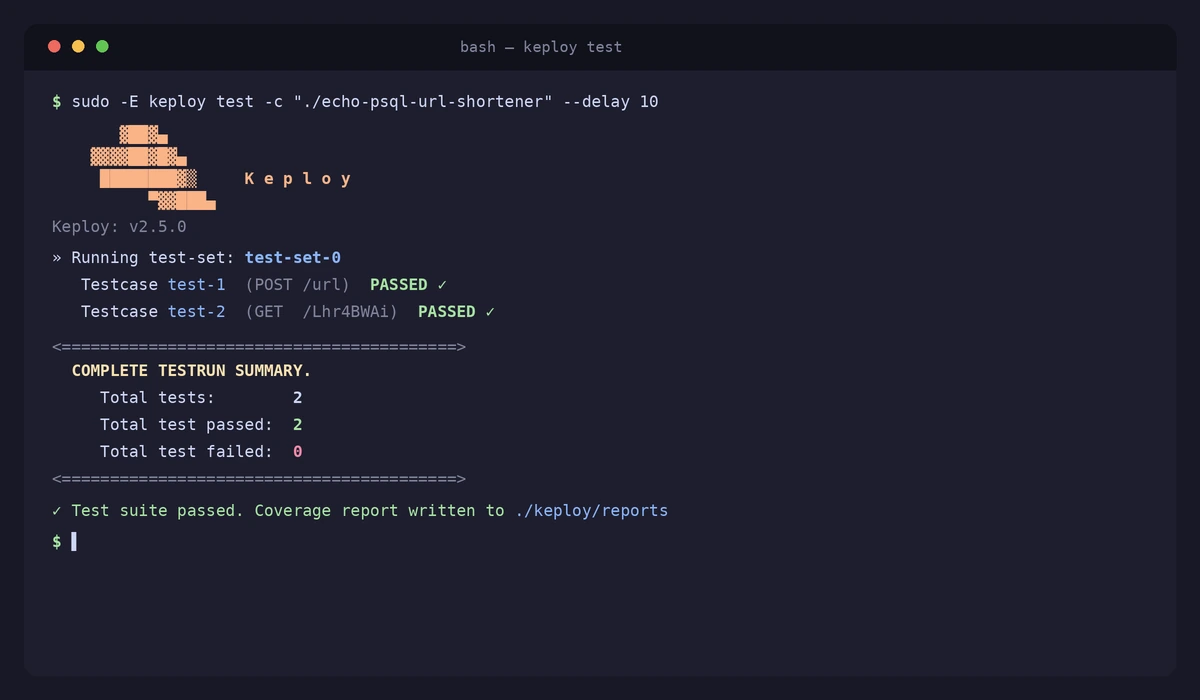Click the 'test-1' testcase name

pyautogui.click(x=197, y=285)
